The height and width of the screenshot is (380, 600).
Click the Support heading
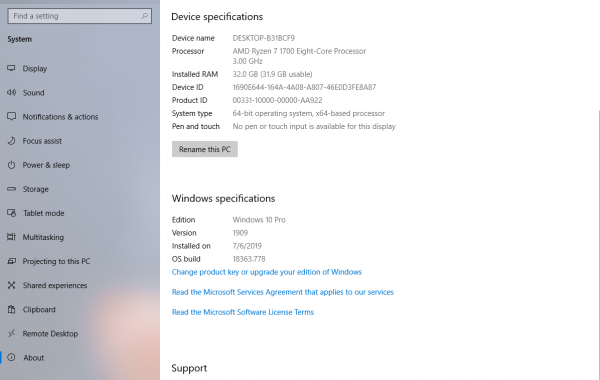coord(189,368)
